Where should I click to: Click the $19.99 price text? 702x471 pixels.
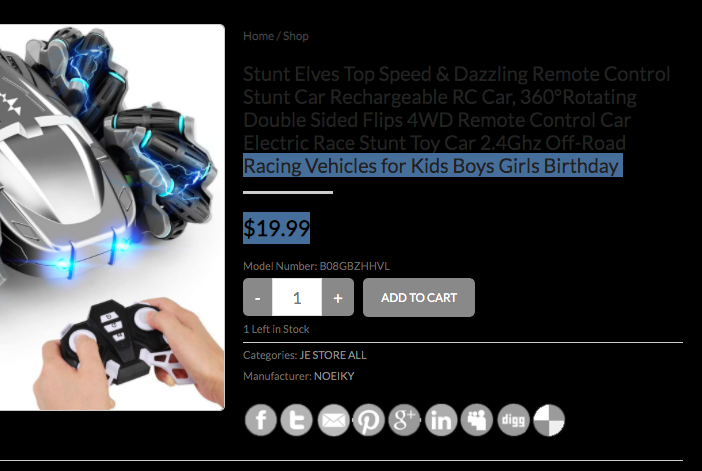click(x=276, y=228)
